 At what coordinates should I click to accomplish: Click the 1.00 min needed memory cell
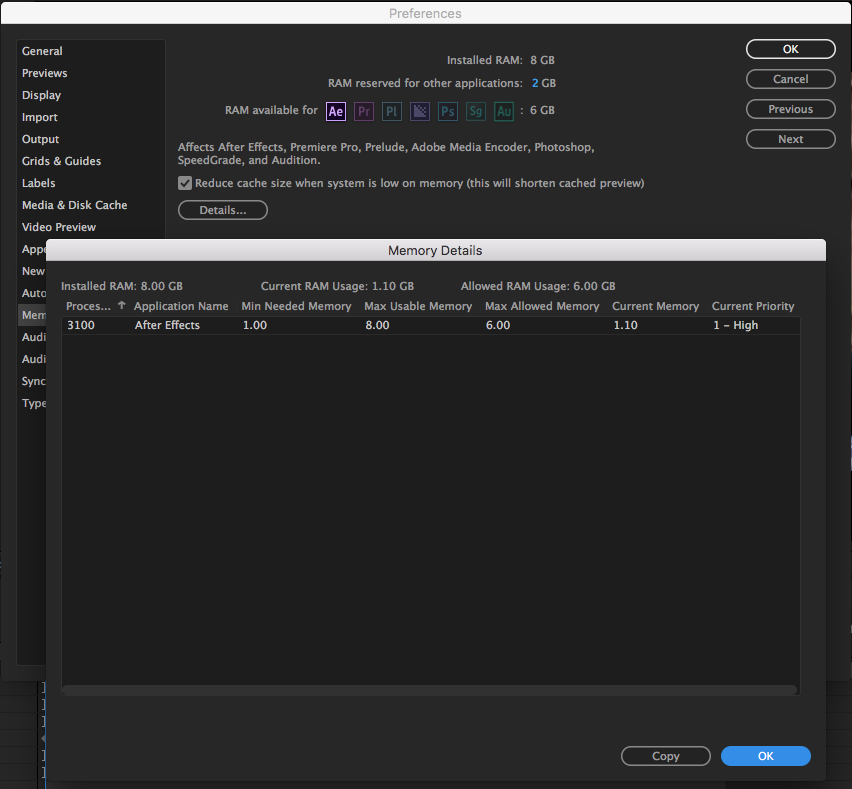(x=255, y=325)
